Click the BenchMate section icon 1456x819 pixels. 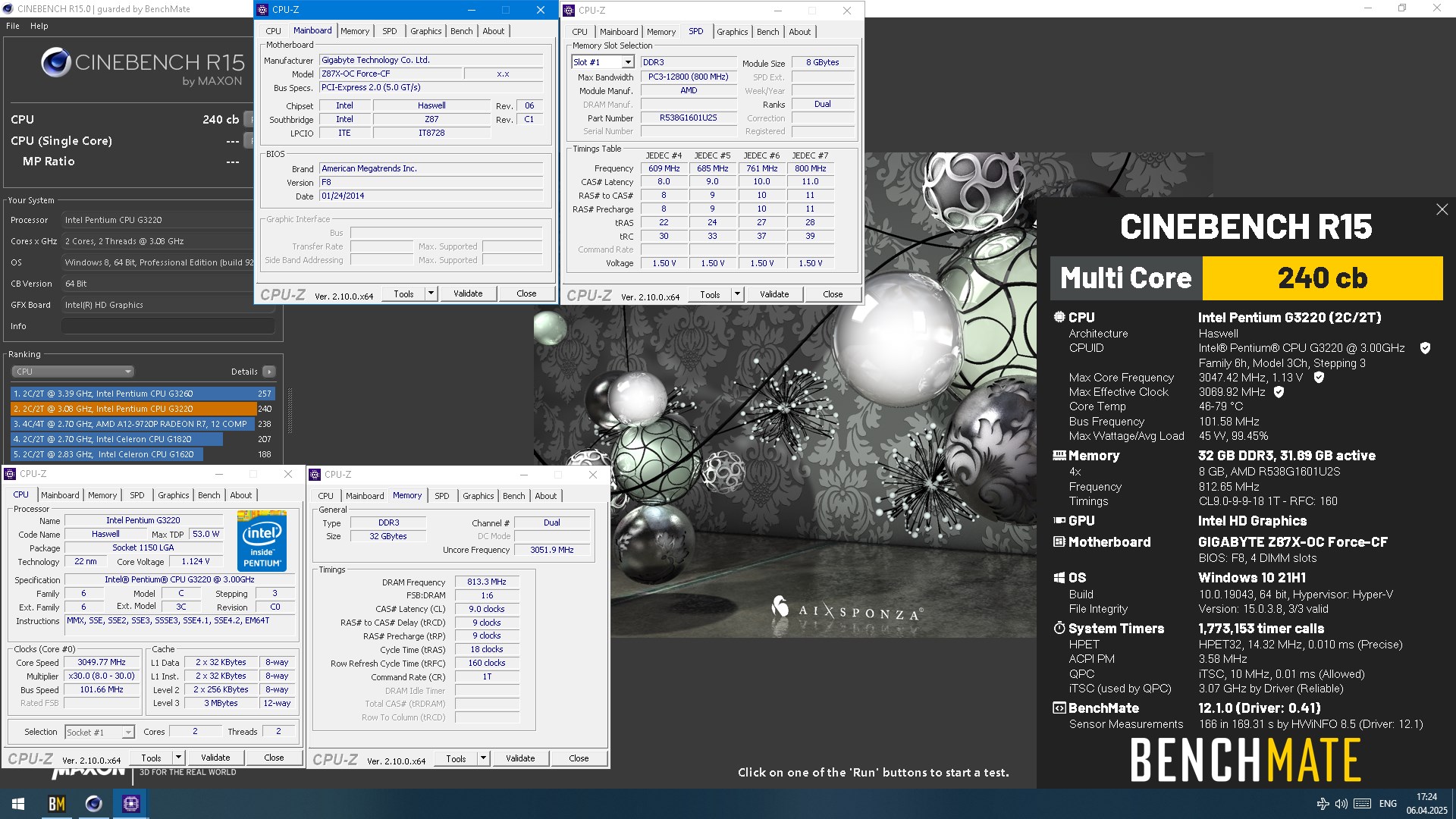[1059, 708]
